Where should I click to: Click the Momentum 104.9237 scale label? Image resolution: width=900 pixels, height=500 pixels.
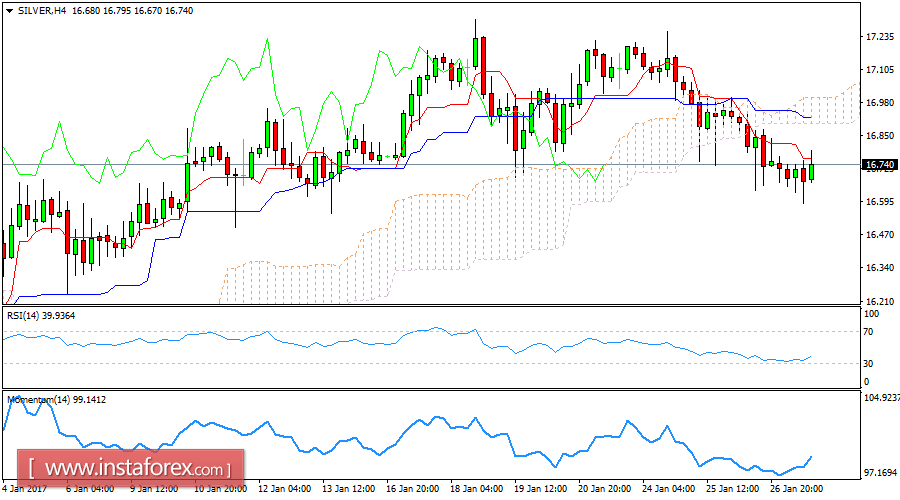pos(882,397)
